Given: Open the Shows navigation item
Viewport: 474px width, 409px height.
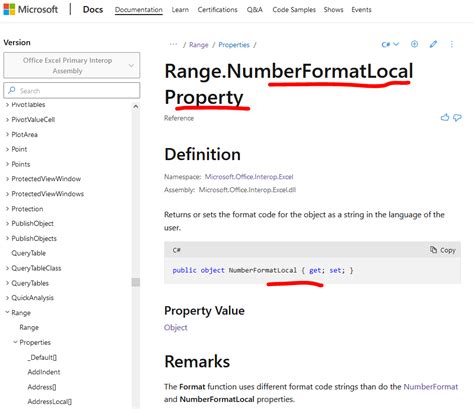Looking at the screenshot, I should tap(333, 10).
